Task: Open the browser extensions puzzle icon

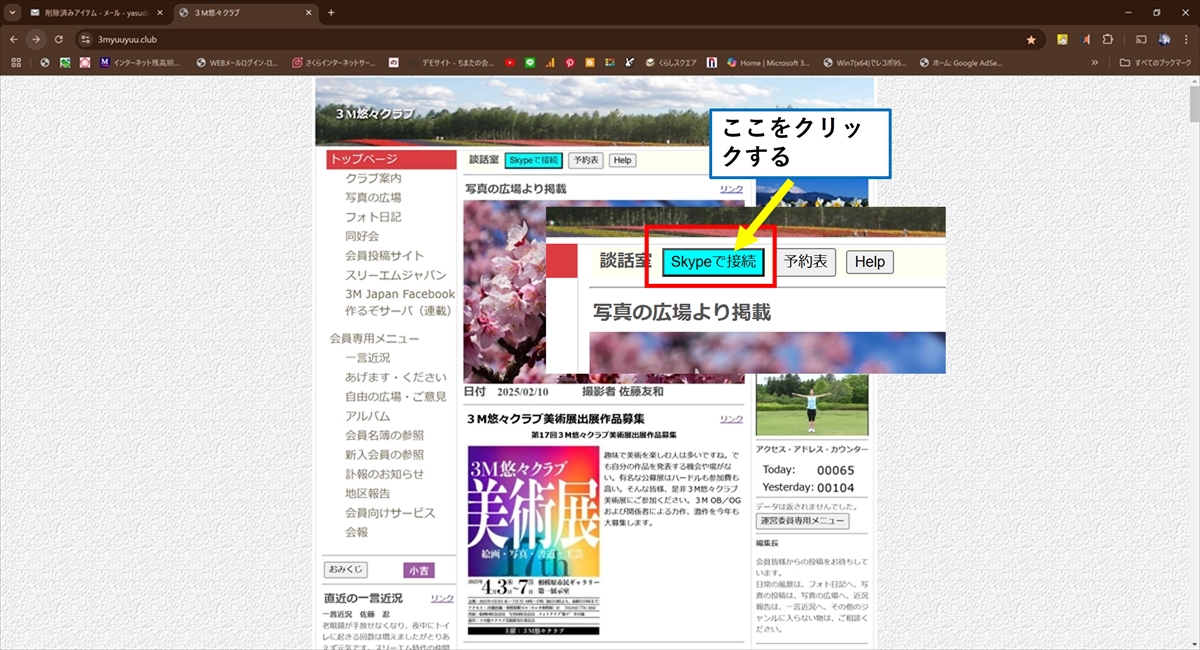Action: tap(1108, 39)
